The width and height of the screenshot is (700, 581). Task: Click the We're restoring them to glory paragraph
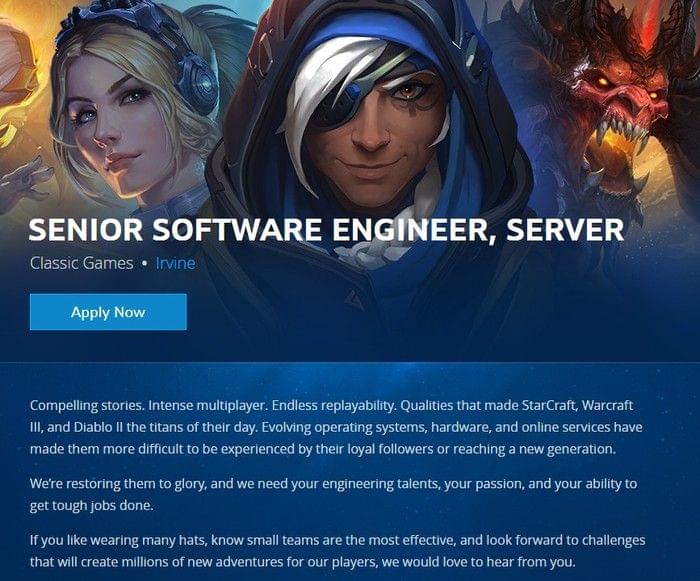click(x=333, y=494)
